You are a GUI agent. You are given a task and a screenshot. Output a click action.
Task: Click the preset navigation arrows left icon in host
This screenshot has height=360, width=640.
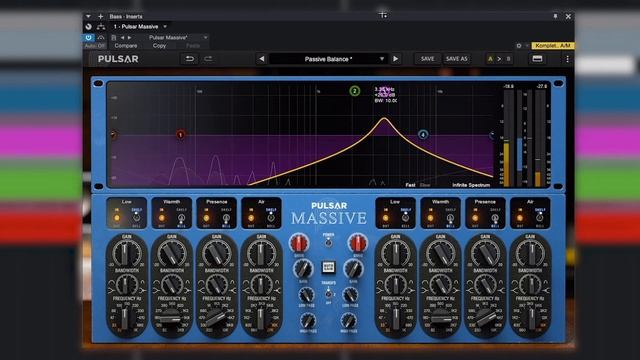pyautogui.click(x=122, y=38)
